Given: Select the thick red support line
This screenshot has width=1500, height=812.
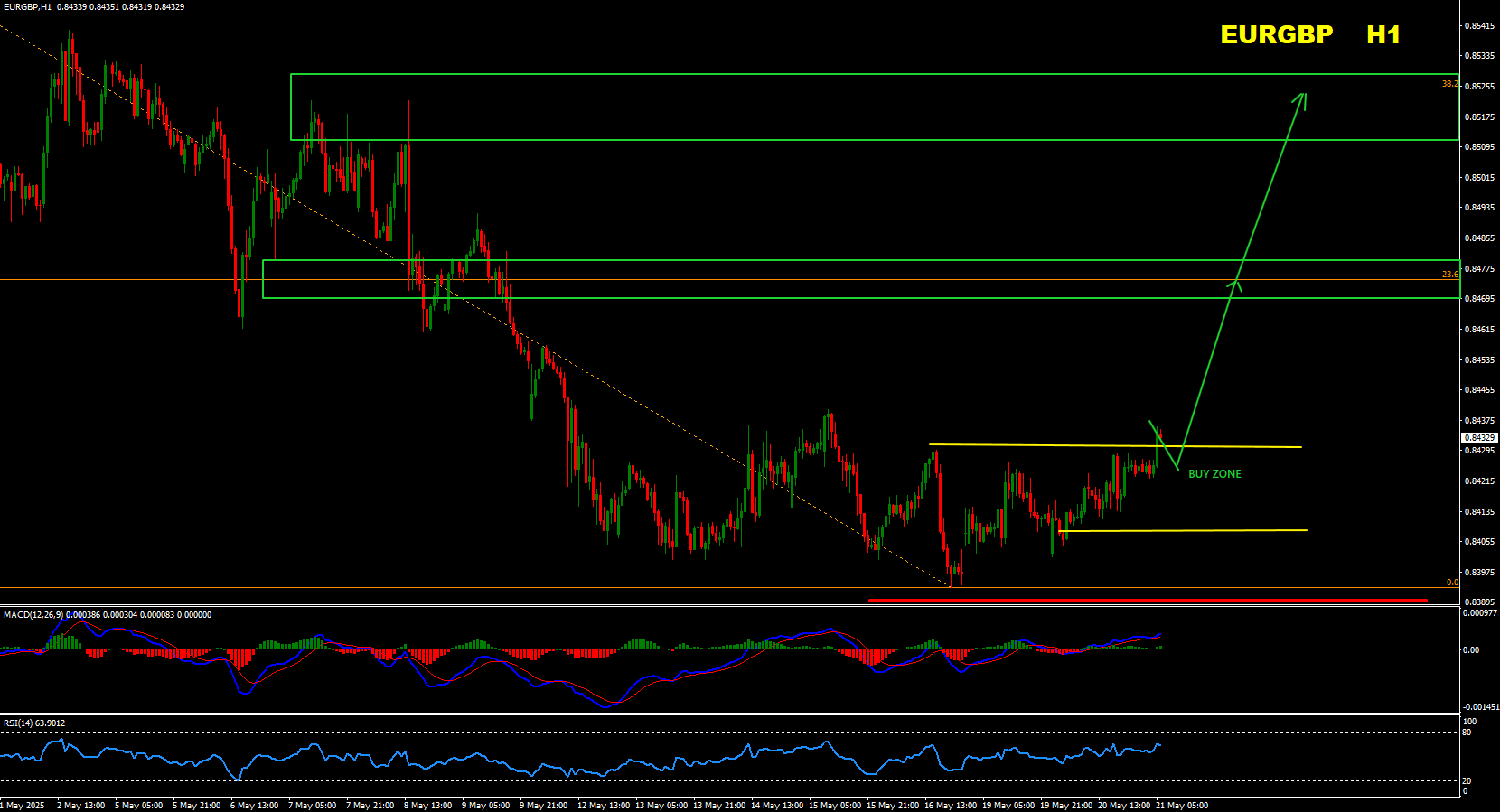Looking at the screenshot, I should (1148, 600).
